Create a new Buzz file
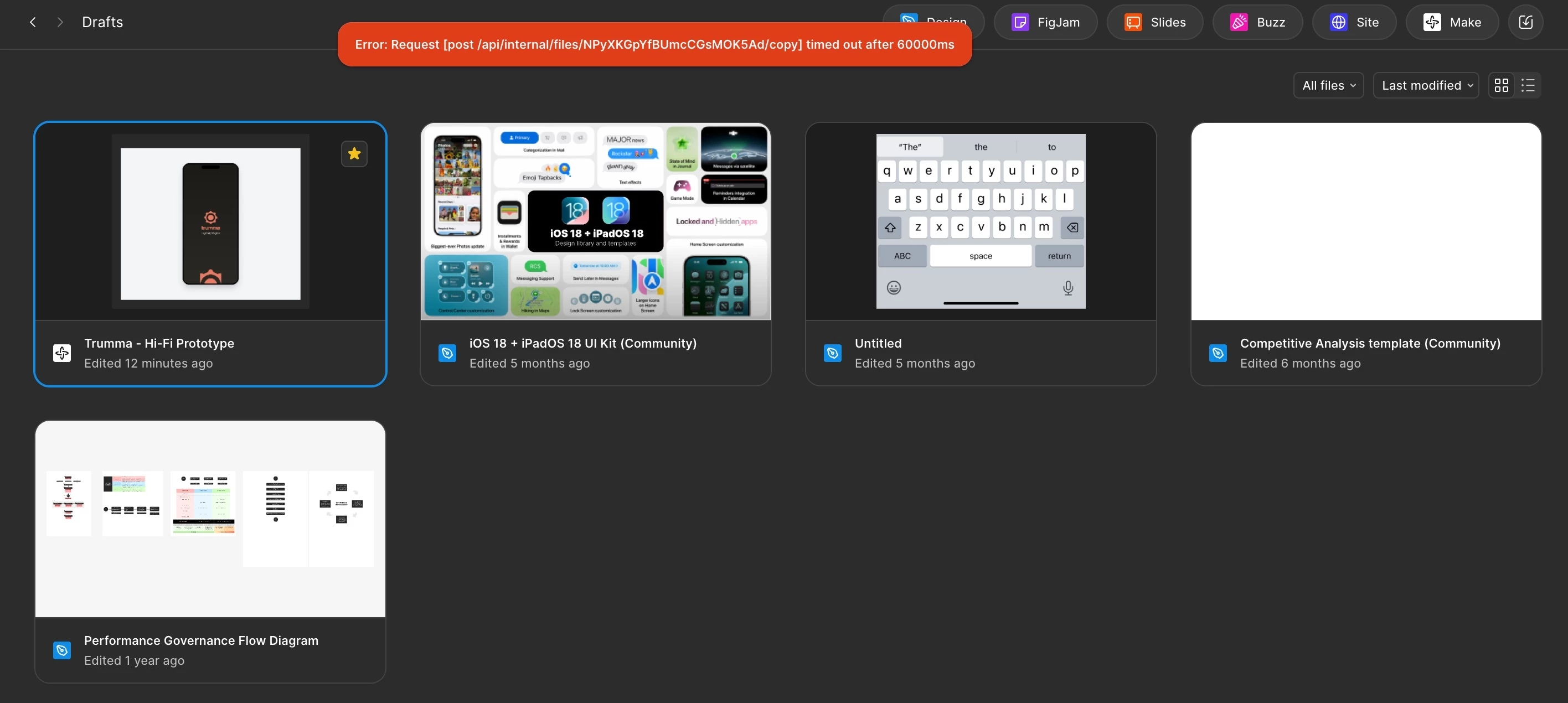Viewport: 1568px width, 703px height. pos(1257,23)
